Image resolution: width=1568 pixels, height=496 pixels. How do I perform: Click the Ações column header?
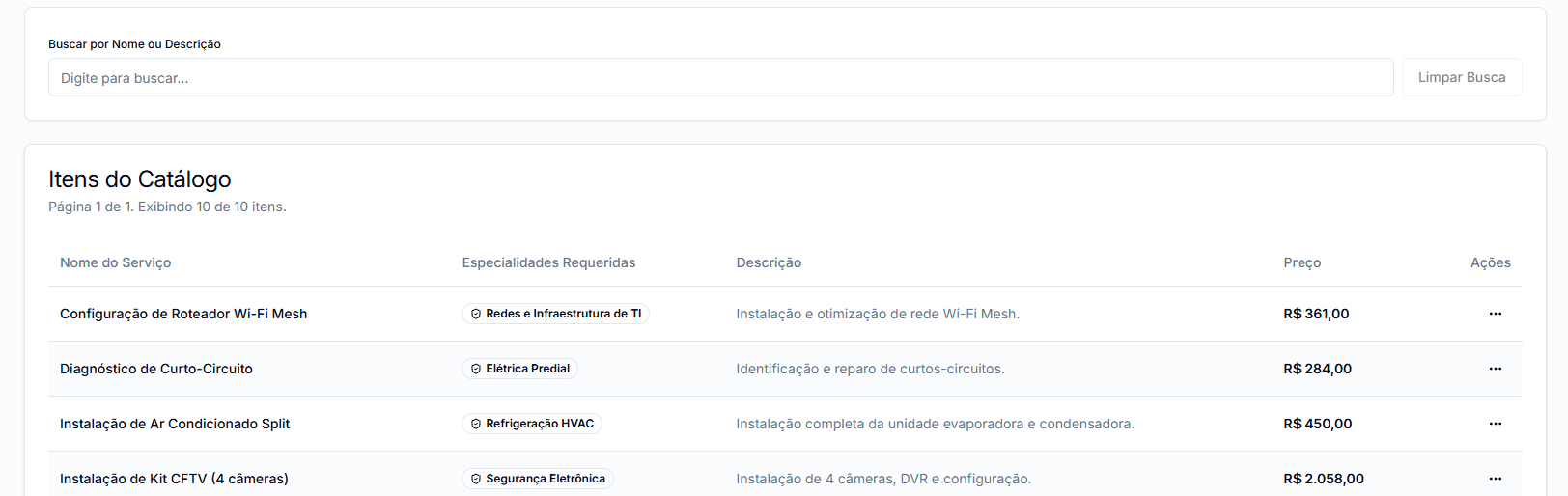(1490, 262)
